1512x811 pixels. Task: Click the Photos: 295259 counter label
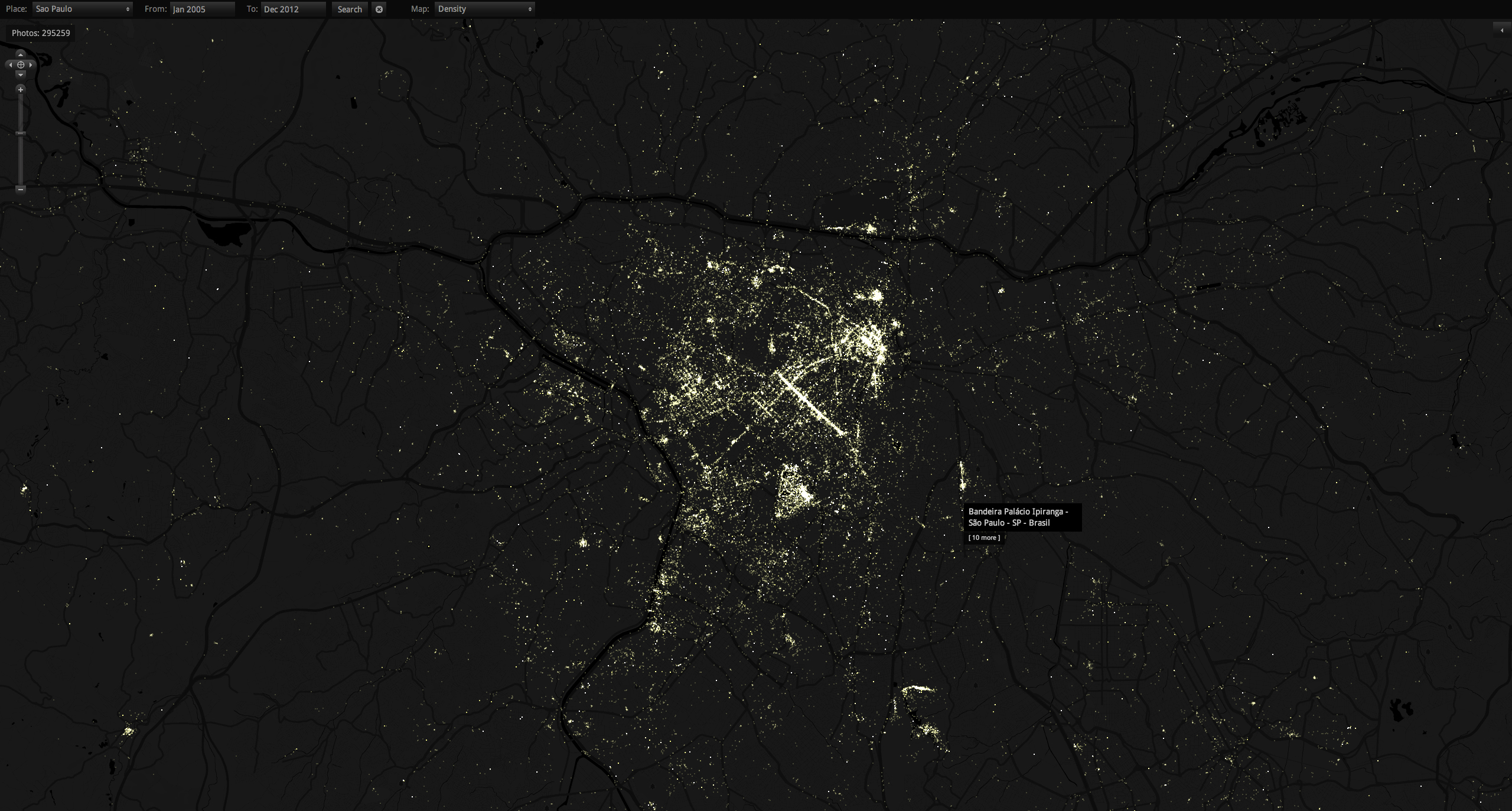click(x=41, y=33)
